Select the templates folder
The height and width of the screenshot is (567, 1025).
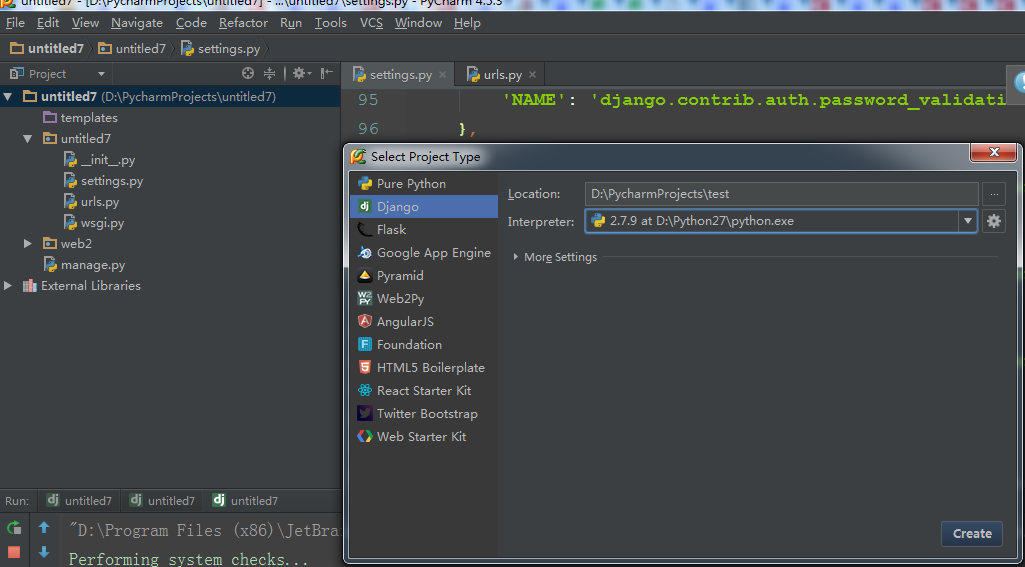(x=80, y=118)
